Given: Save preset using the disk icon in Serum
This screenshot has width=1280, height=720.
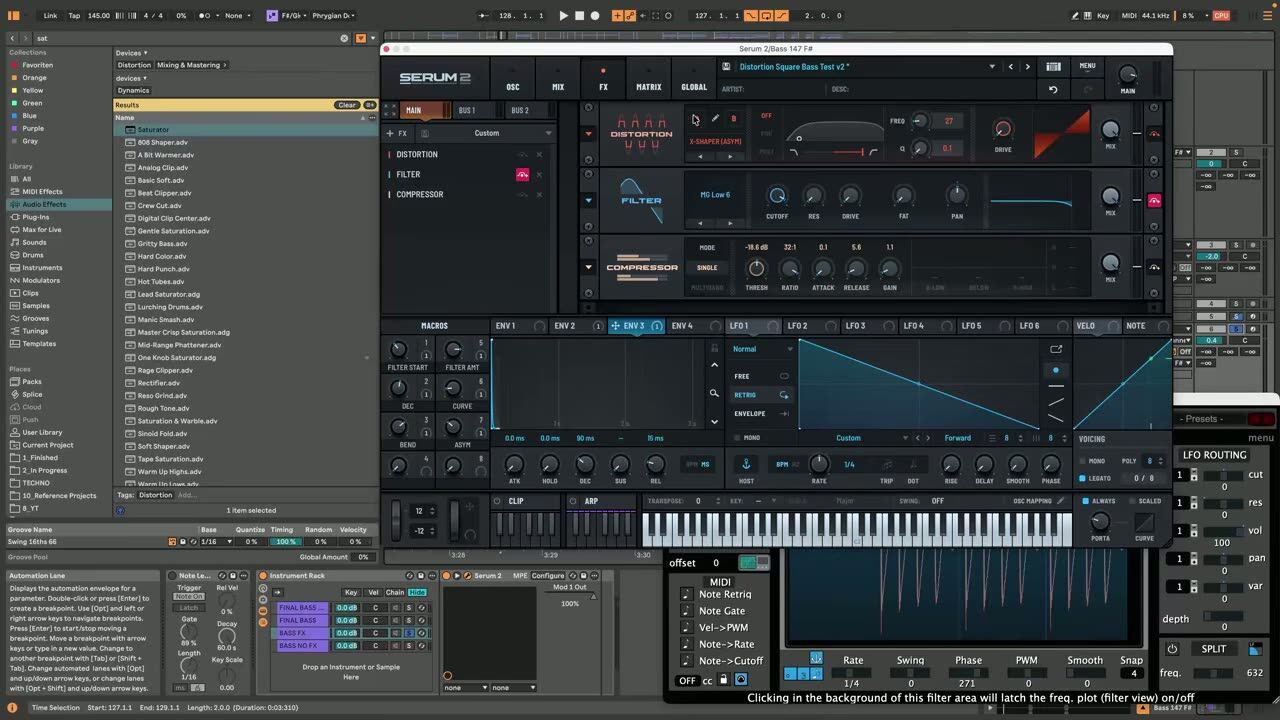Looking at the screenshot, I should click(x=727, y=67).
